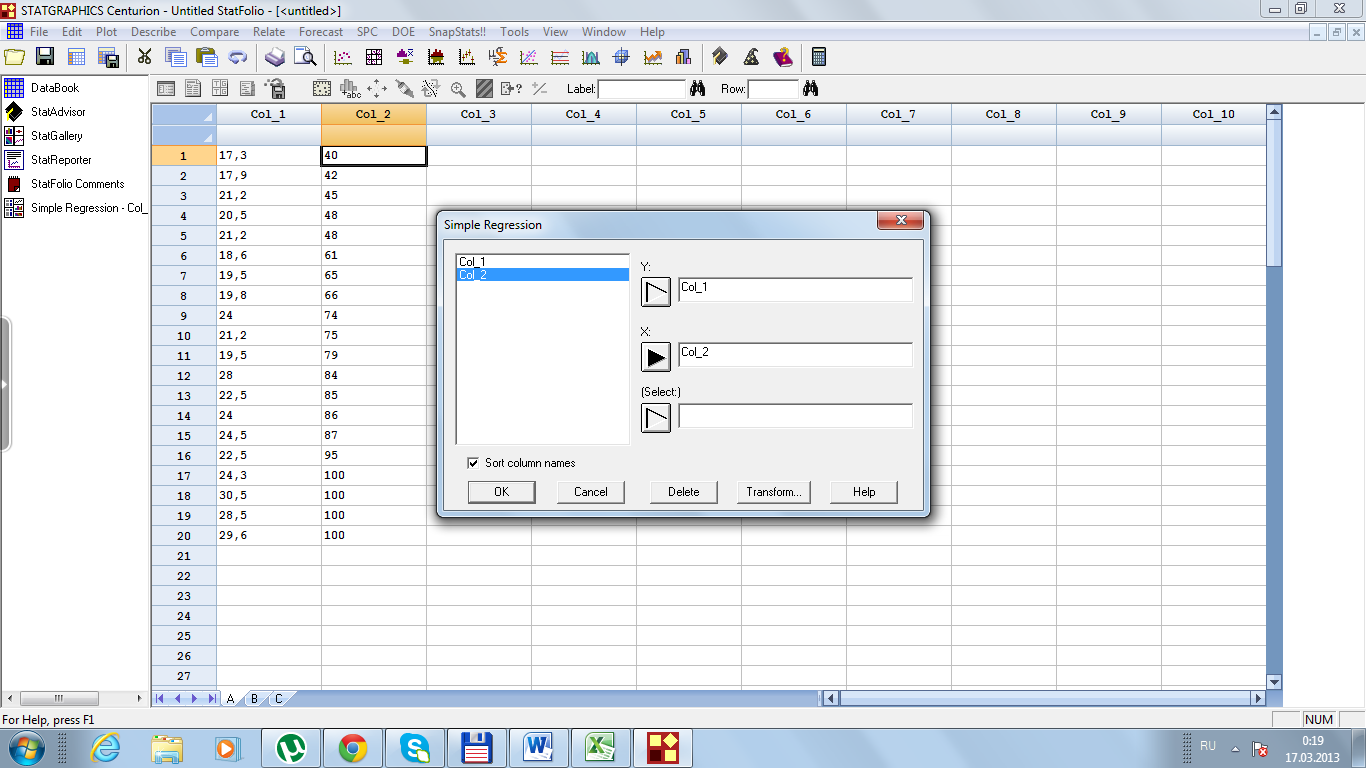The image size is (1366, 768).
Task: Click the bar chart toolbar icon
Action: click(684, 57)
